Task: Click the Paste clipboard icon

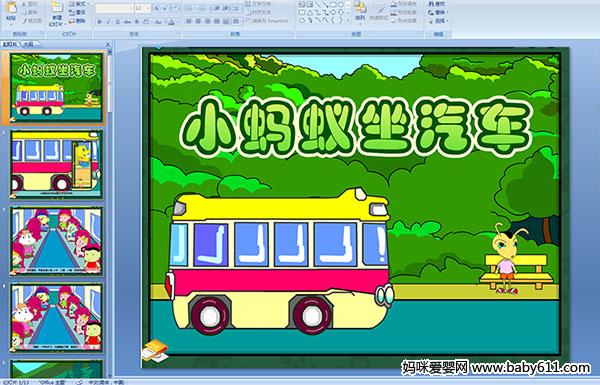Action: (11, 8)
